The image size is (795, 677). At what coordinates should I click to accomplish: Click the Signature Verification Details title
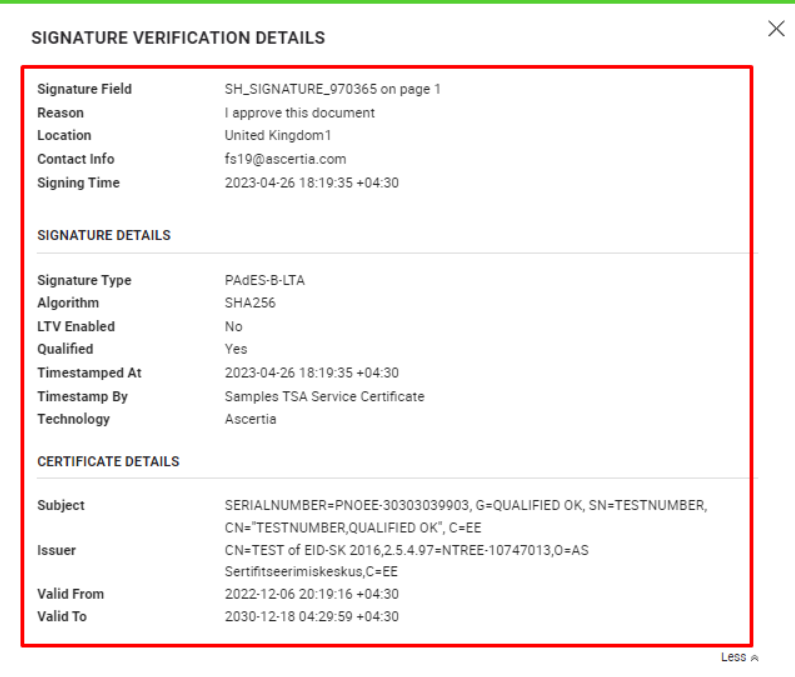[x=178, y=38]
